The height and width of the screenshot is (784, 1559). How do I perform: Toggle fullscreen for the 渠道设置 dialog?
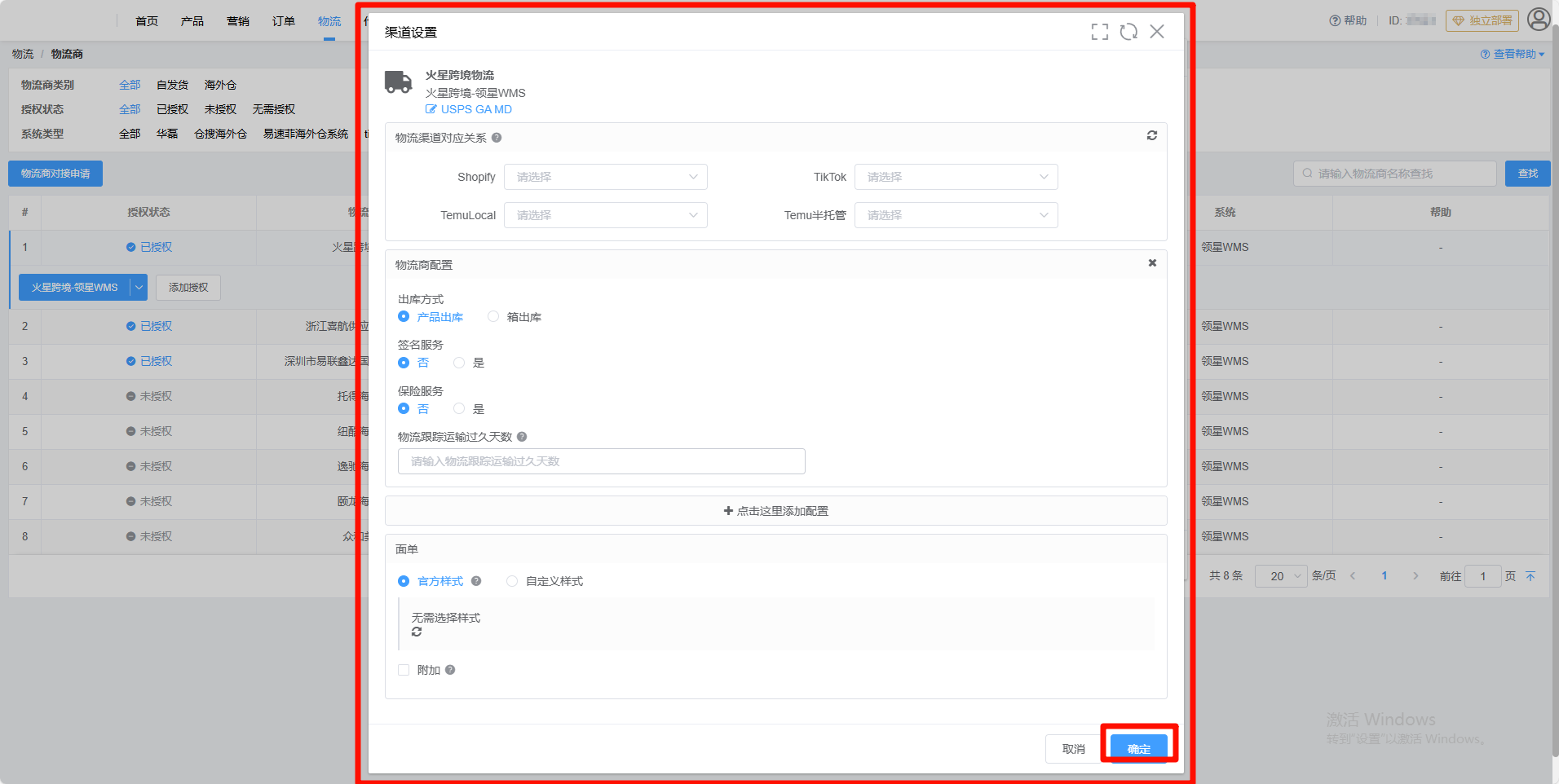click(1100, 32)
